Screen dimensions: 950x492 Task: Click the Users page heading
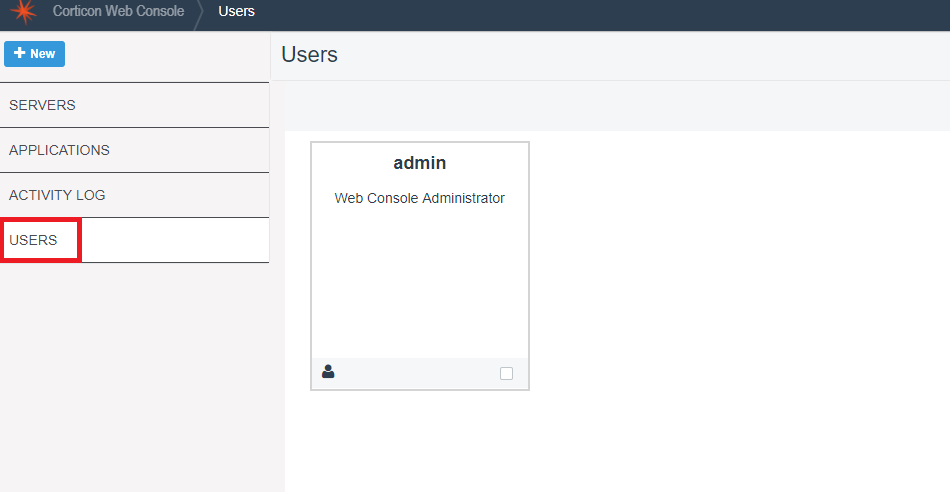[310, 55]
